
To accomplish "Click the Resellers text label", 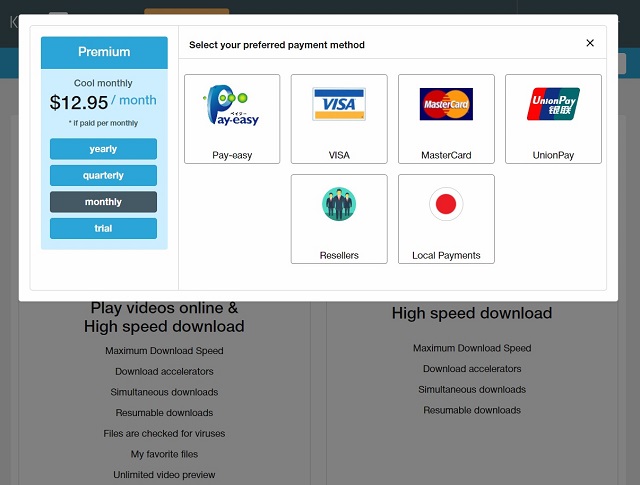I will [x=339, y=256].
